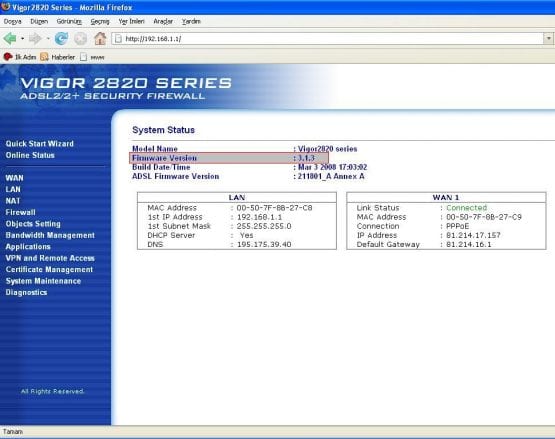The height and width of the screenshot is (439, 555).
Task: Go to the Home page icon
Action: (100, 38)
